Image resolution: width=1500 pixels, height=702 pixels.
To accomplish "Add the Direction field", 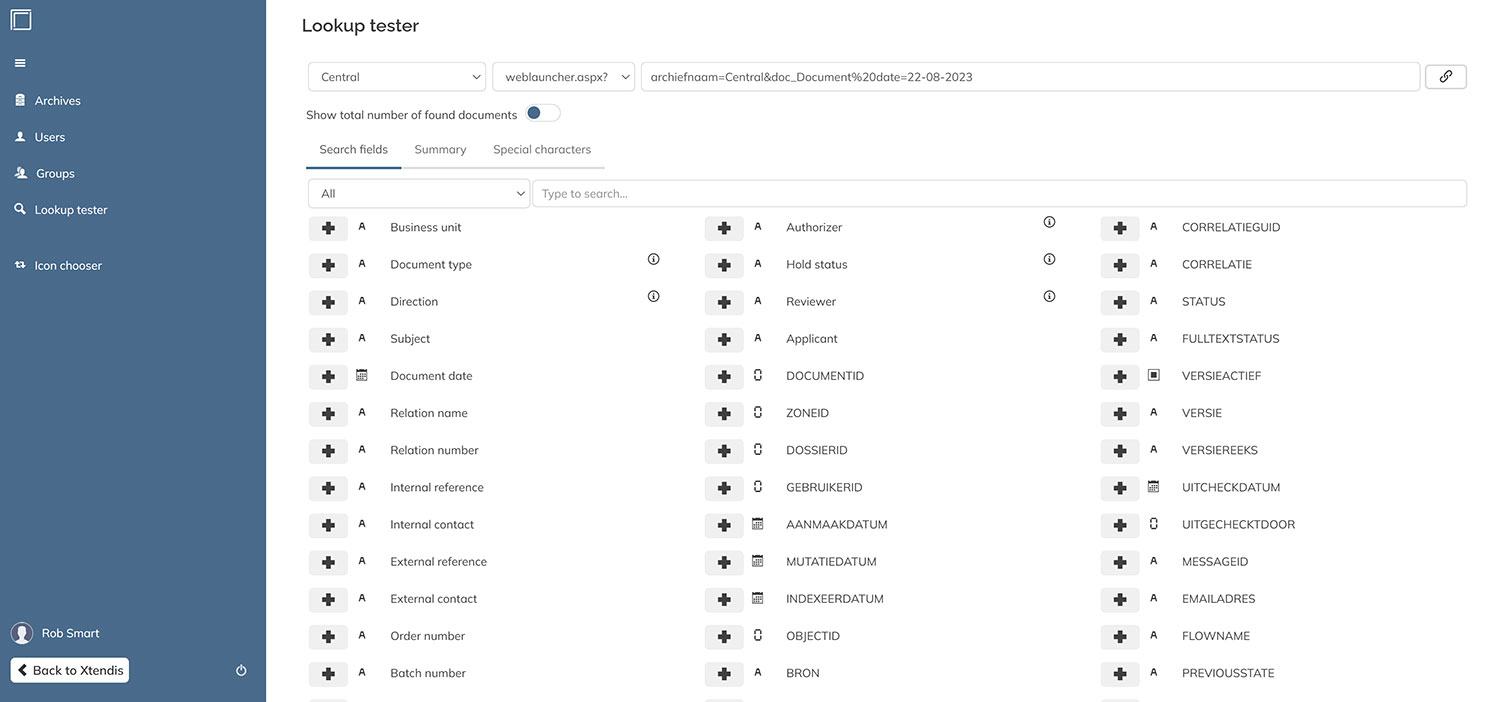I will (x=328, y=302).
